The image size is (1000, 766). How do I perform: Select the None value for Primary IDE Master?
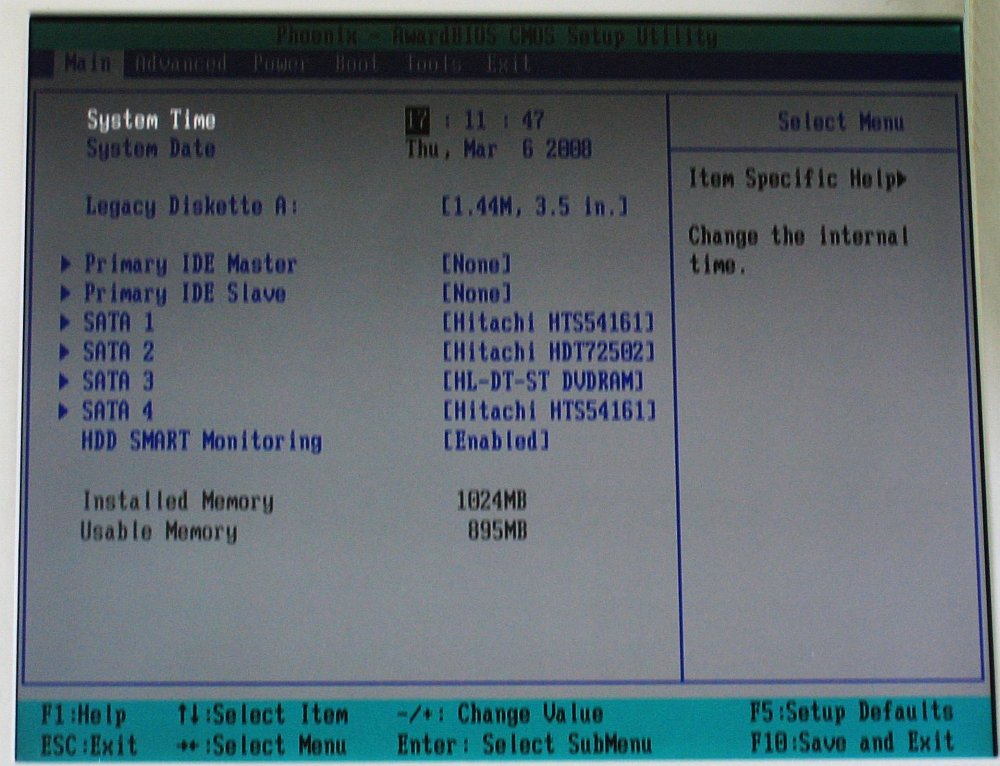click(x=476, y=264)
